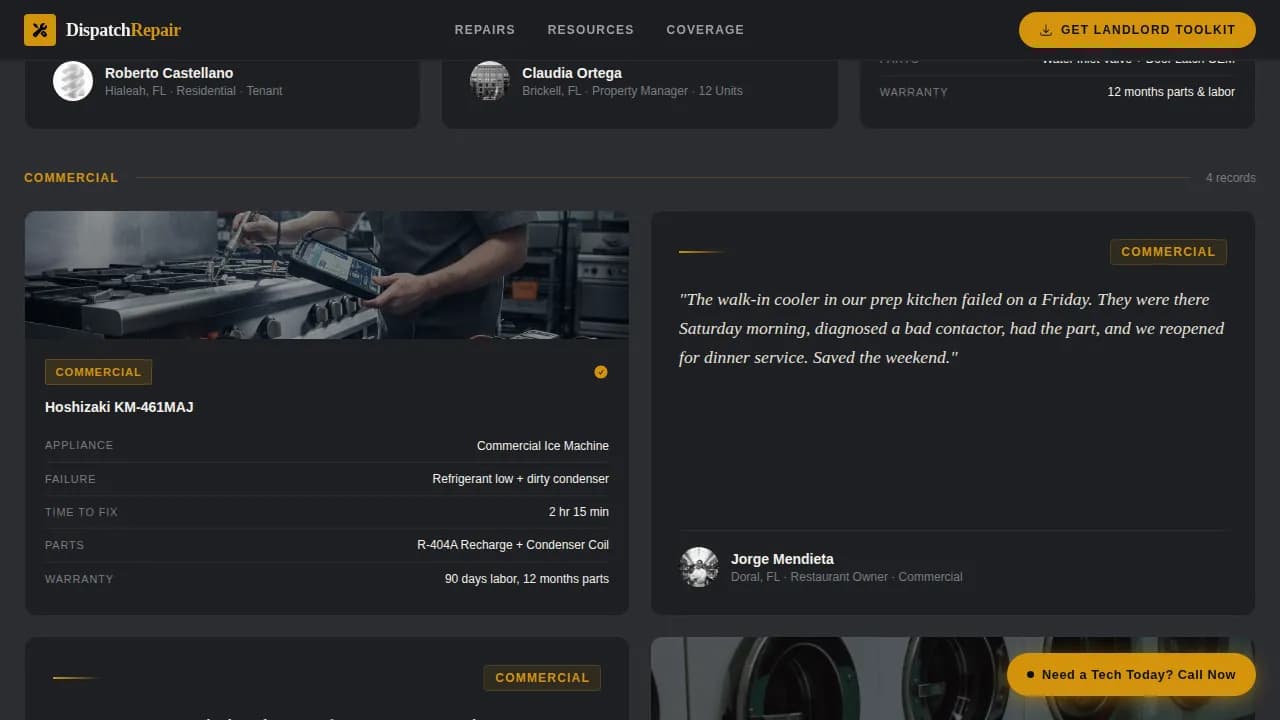Click the download icon in toolkit button

(x=1046, y=30)
